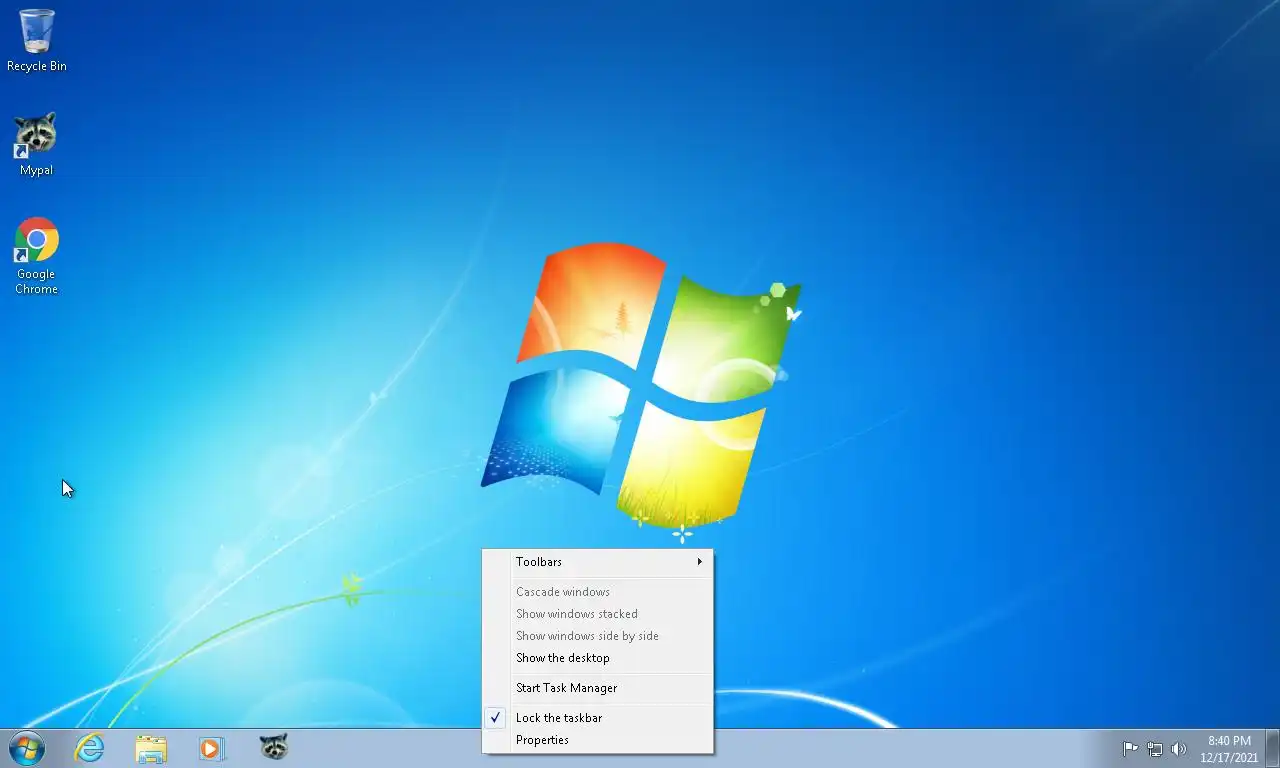This screenshot has height=768, width=1280.
Task: Open the volume speaker tray icon
Action: tap(1179, 748)
